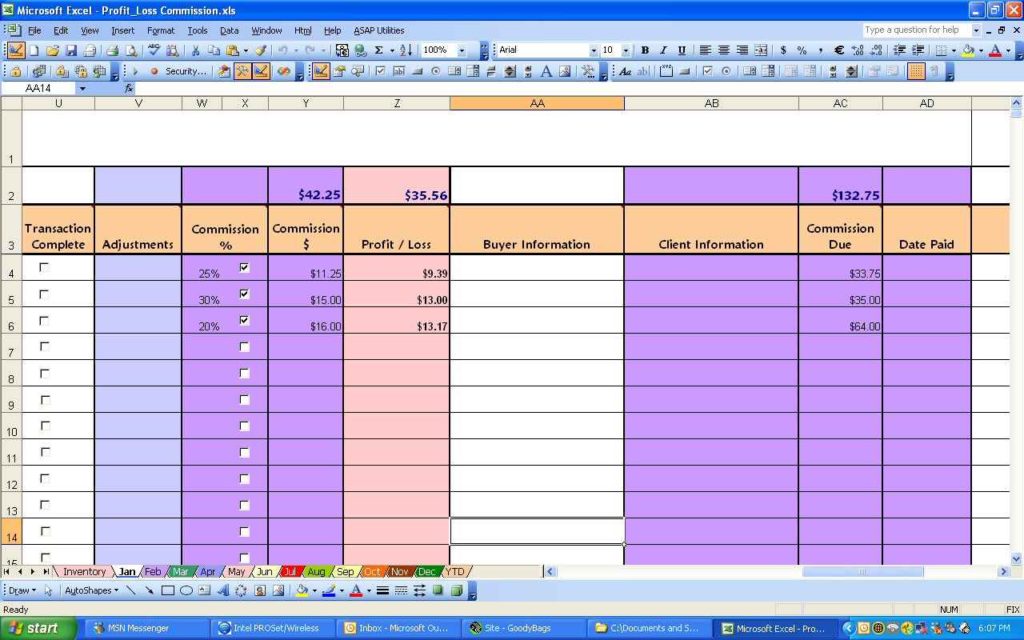Click the horizontal scrollbar right arrow
This screenshot has height=640, width=1024.
(x=1003, y=571)
